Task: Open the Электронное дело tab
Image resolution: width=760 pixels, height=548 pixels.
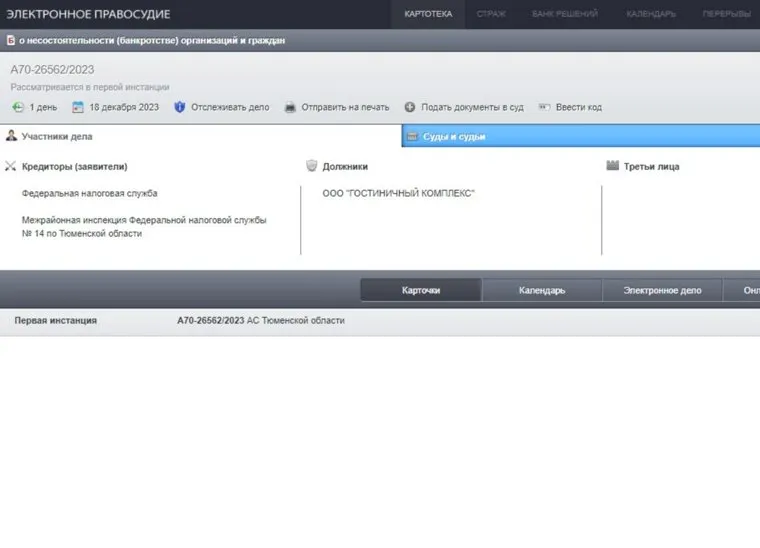Action: tap(662, 290)
